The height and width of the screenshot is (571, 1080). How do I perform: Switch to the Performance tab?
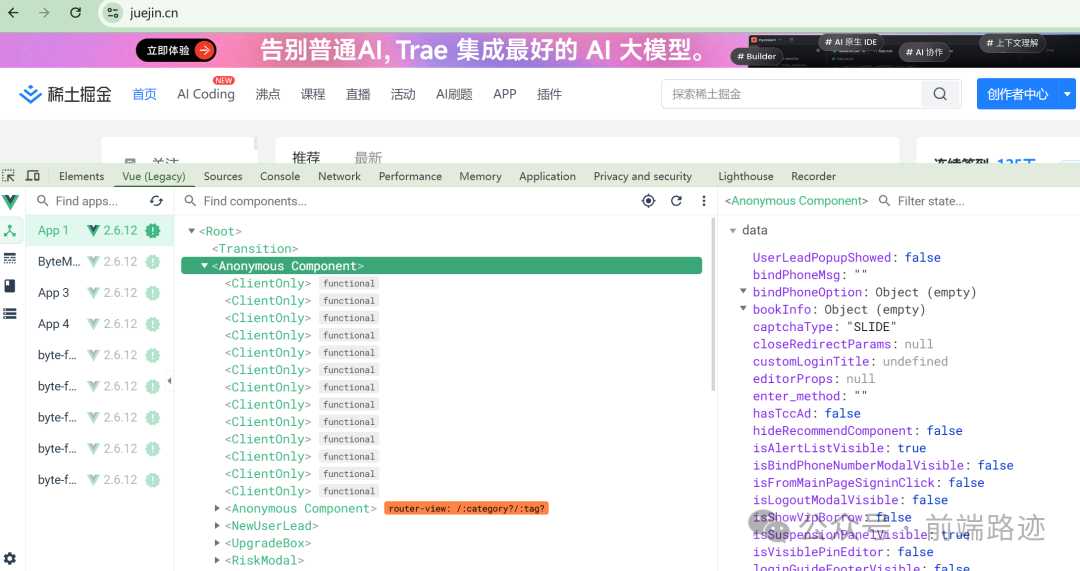click(x=411, y=176)
